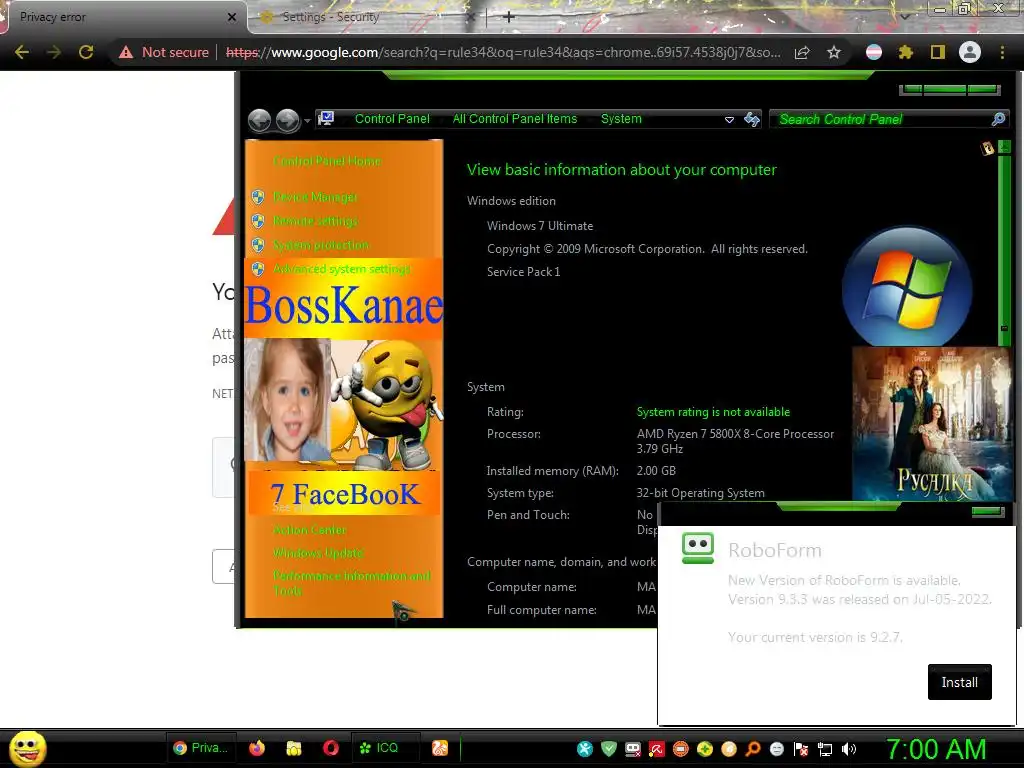1024x768 pixels.
Task: Open Action Center flag tray icon
Action: [801, 749]
